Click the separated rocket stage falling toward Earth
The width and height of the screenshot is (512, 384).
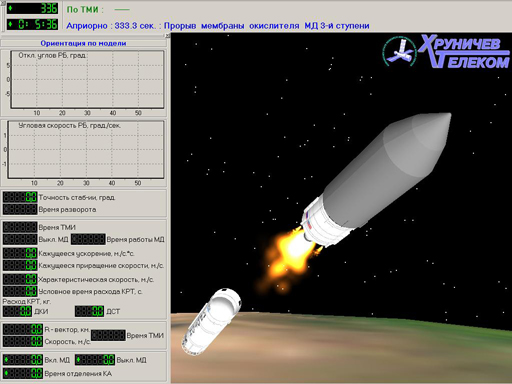click(x=211, y=321)
